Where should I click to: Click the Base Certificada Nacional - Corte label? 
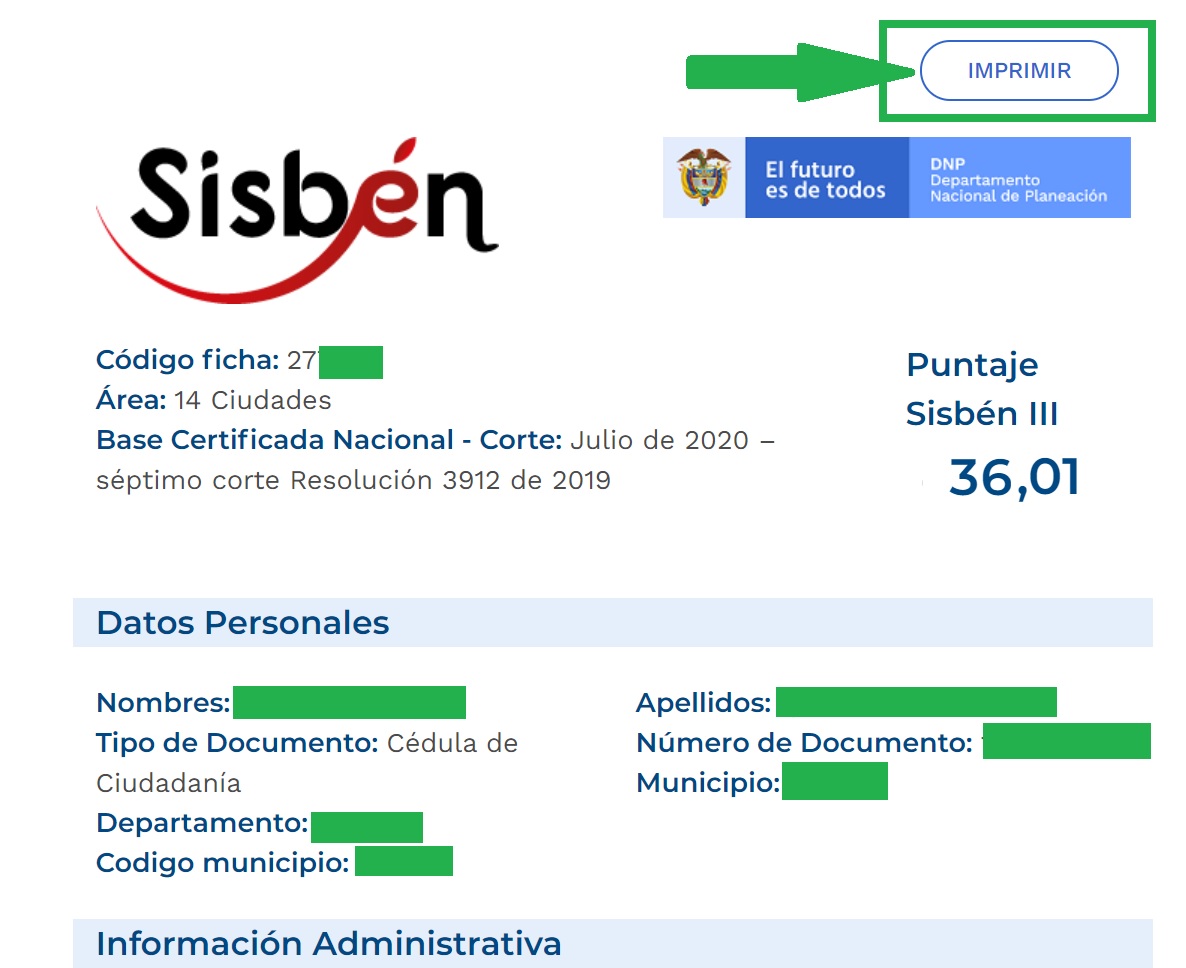click(x=330, y=441)
